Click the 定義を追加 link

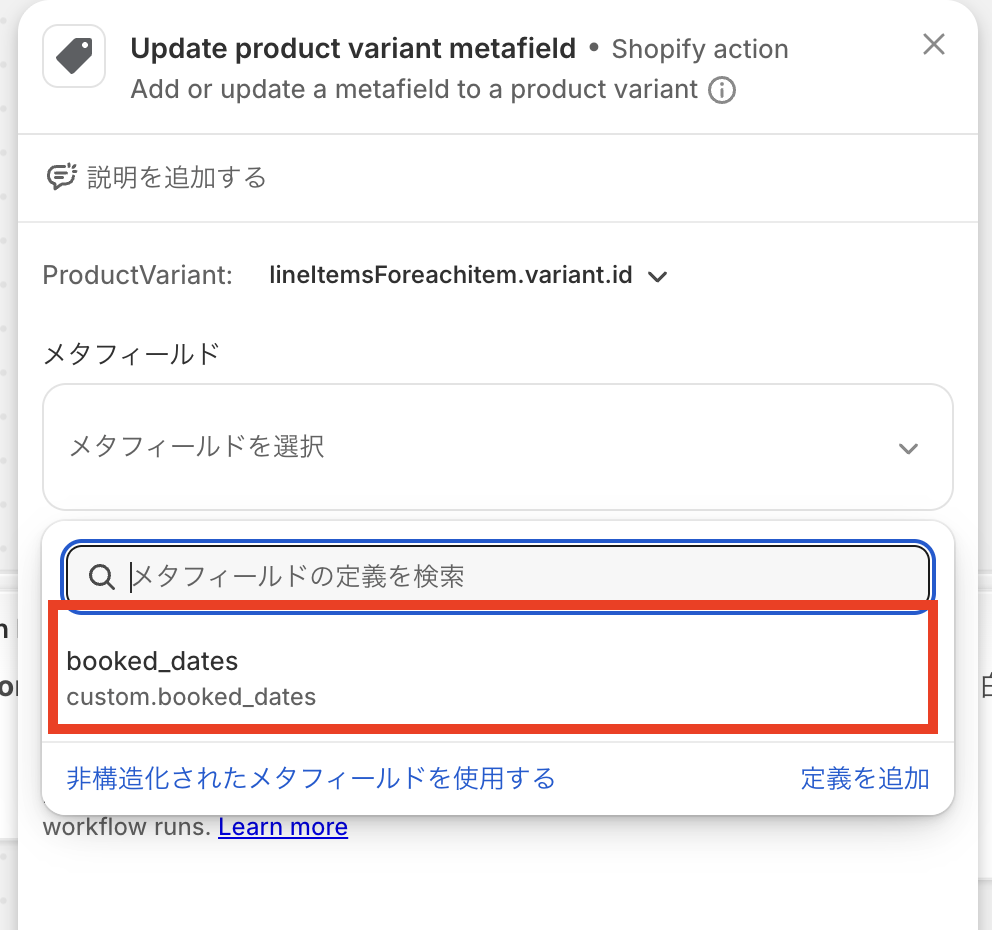[x=865, y=779]
